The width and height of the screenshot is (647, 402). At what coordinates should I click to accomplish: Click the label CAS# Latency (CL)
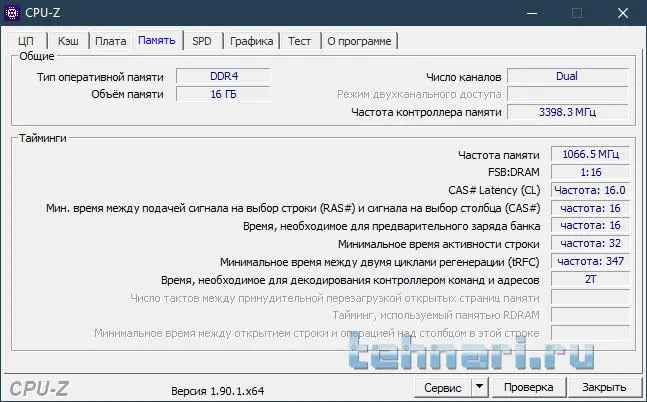[x=494, y=190]
